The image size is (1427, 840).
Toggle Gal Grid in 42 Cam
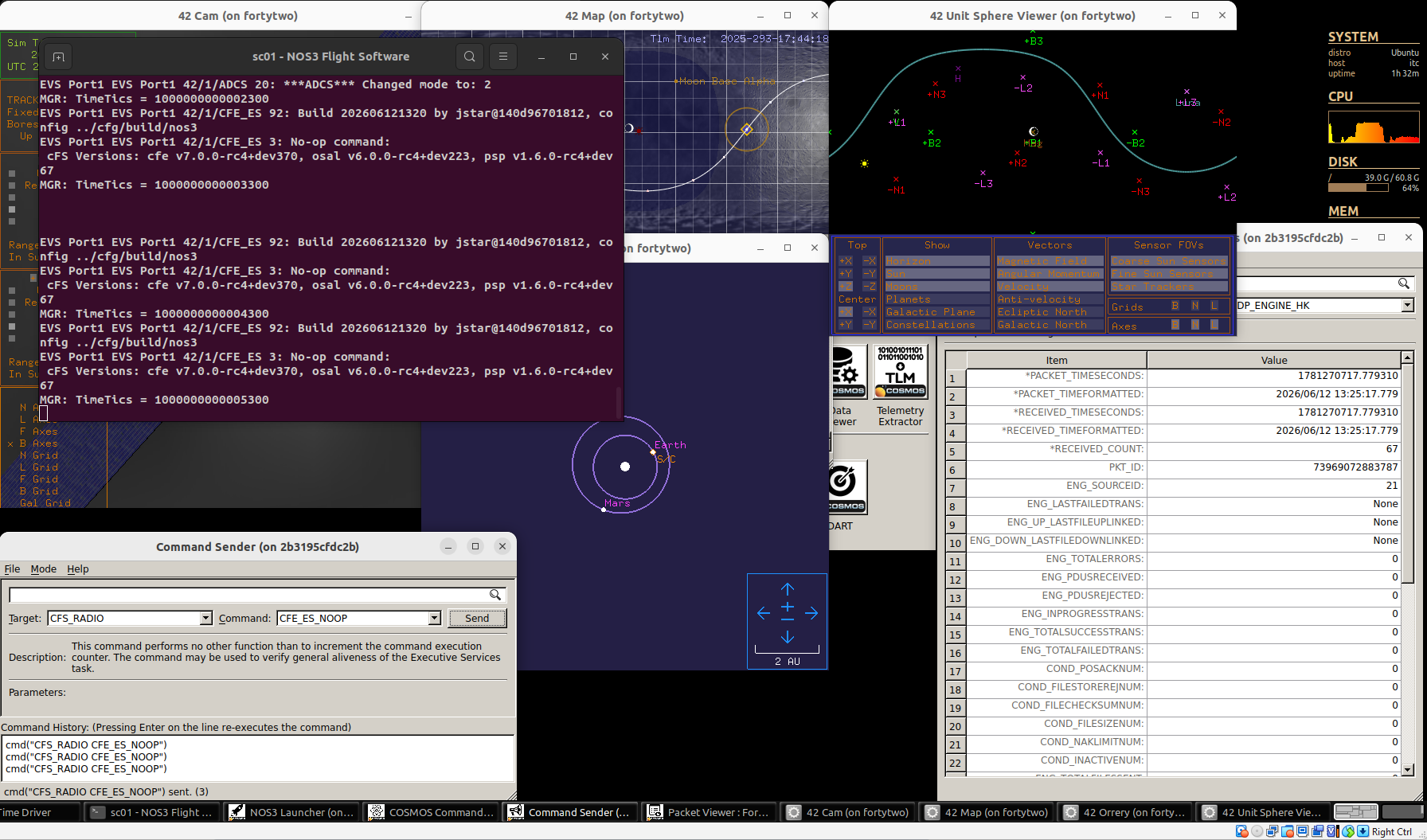pos(45,503)
